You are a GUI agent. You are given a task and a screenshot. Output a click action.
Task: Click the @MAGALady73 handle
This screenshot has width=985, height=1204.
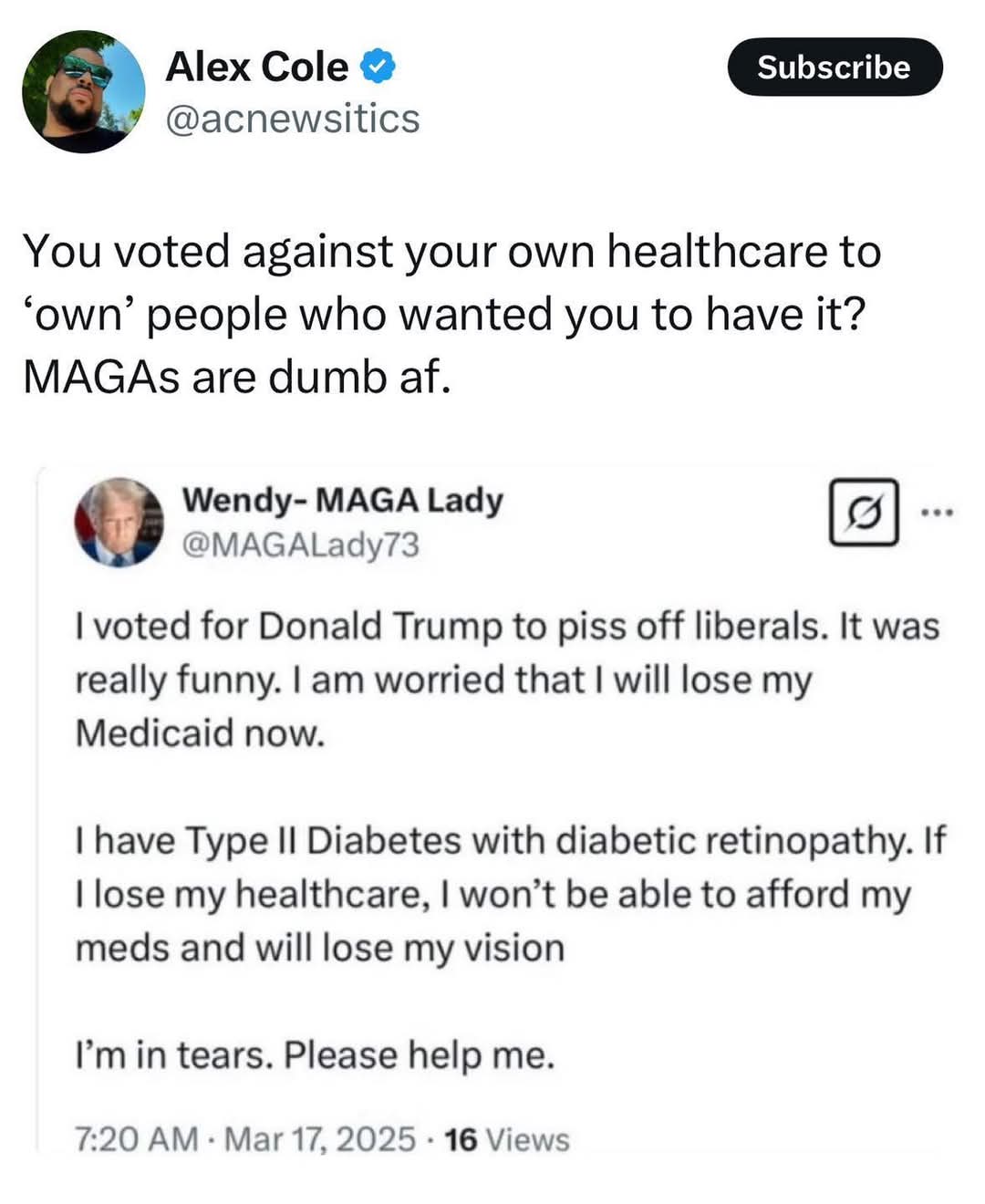(301, 545)
